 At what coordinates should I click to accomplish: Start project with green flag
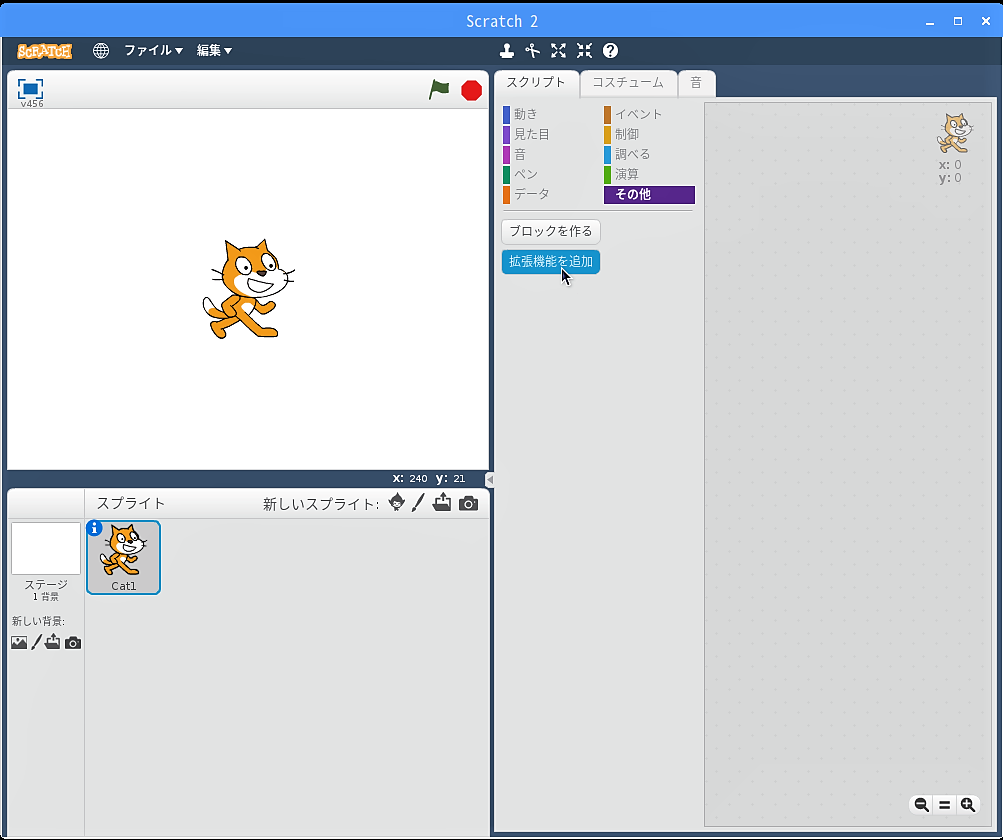tap(439, 90)
